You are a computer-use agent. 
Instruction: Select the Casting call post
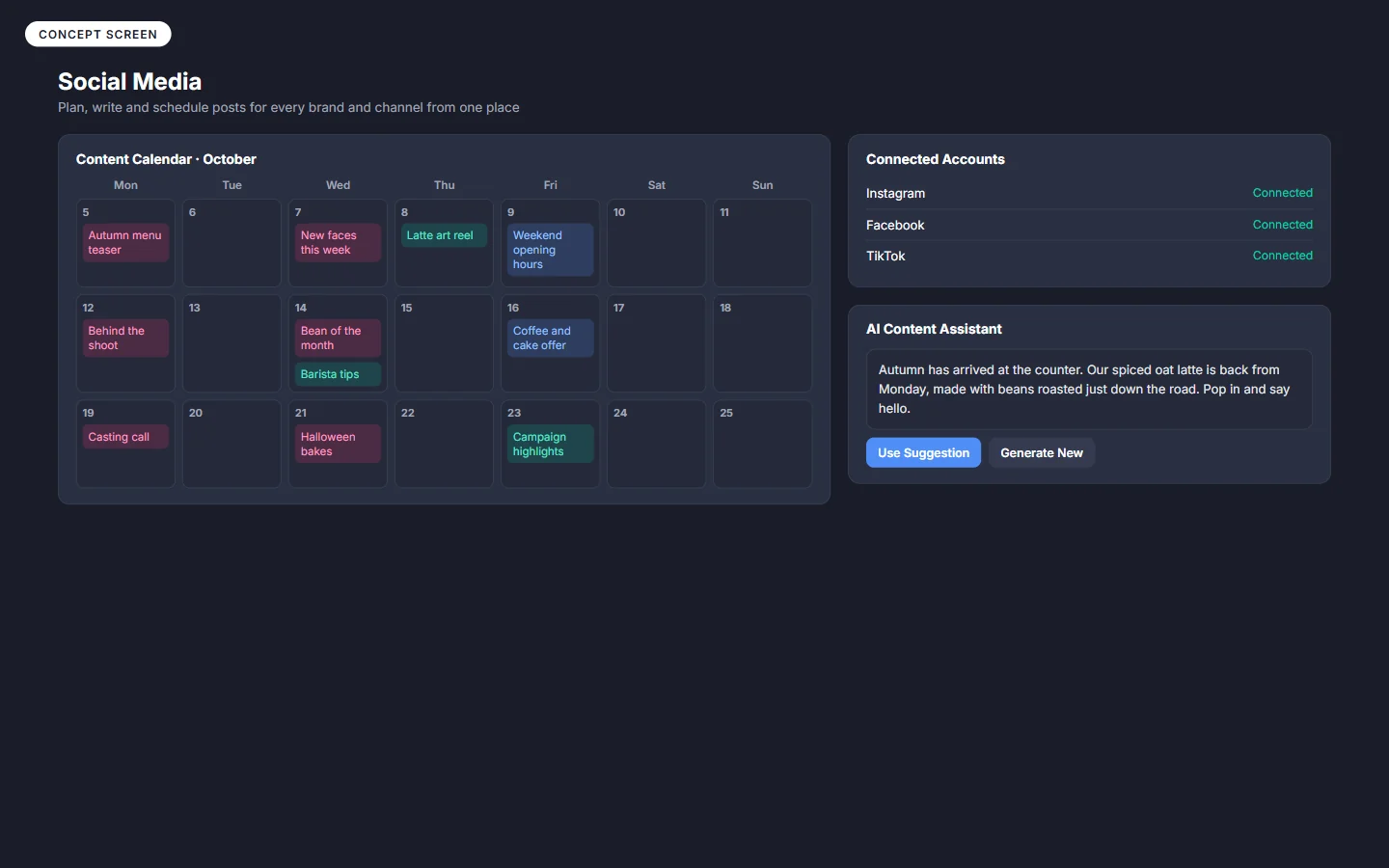(125, 437)
